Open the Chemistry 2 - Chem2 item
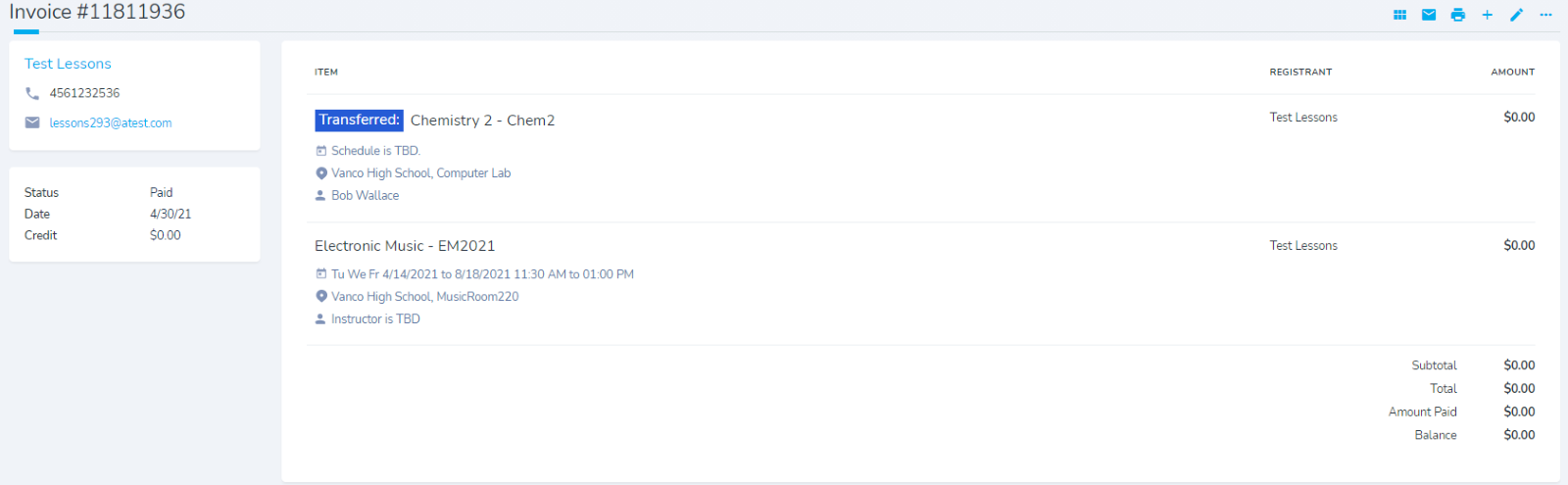Viewport: 1568px width, 485px height. click(482, 121)
